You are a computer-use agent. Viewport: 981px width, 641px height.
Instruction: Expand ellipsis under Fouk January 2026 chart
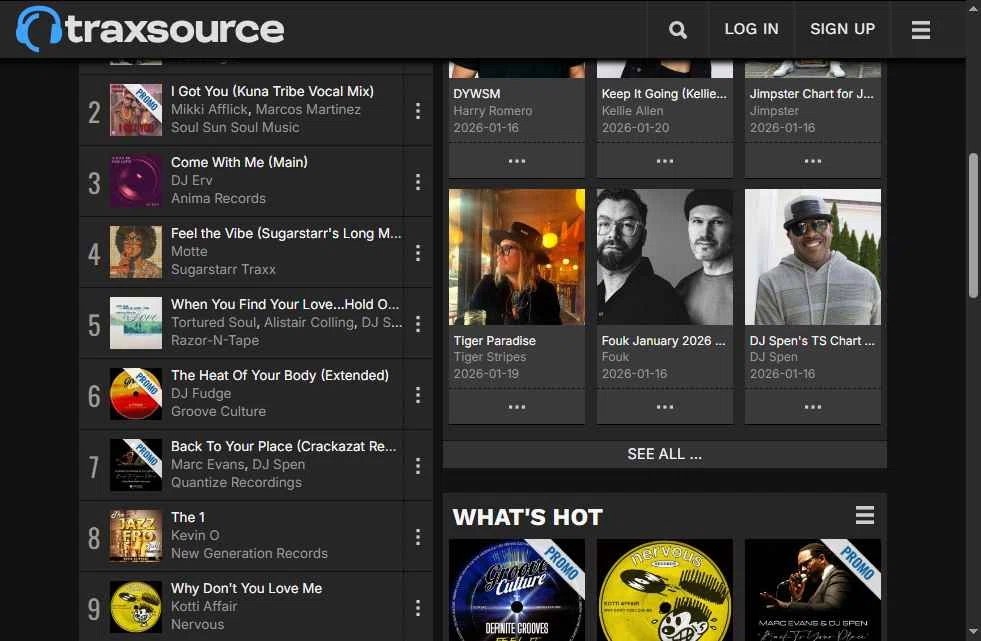click(664, 407)
